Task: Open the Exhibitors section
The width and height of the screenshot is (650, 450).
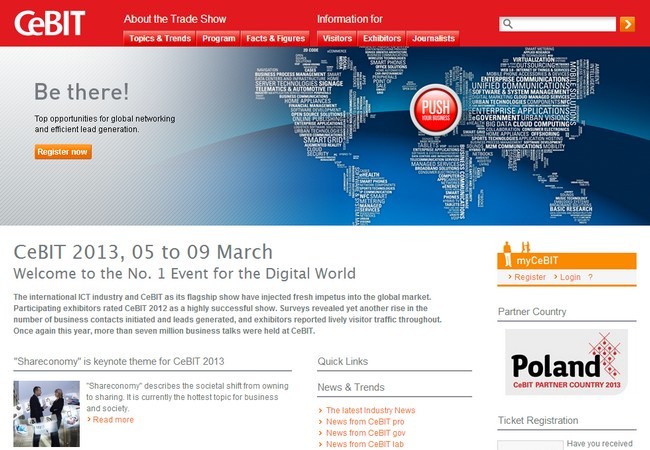Action: click(382, 39)
